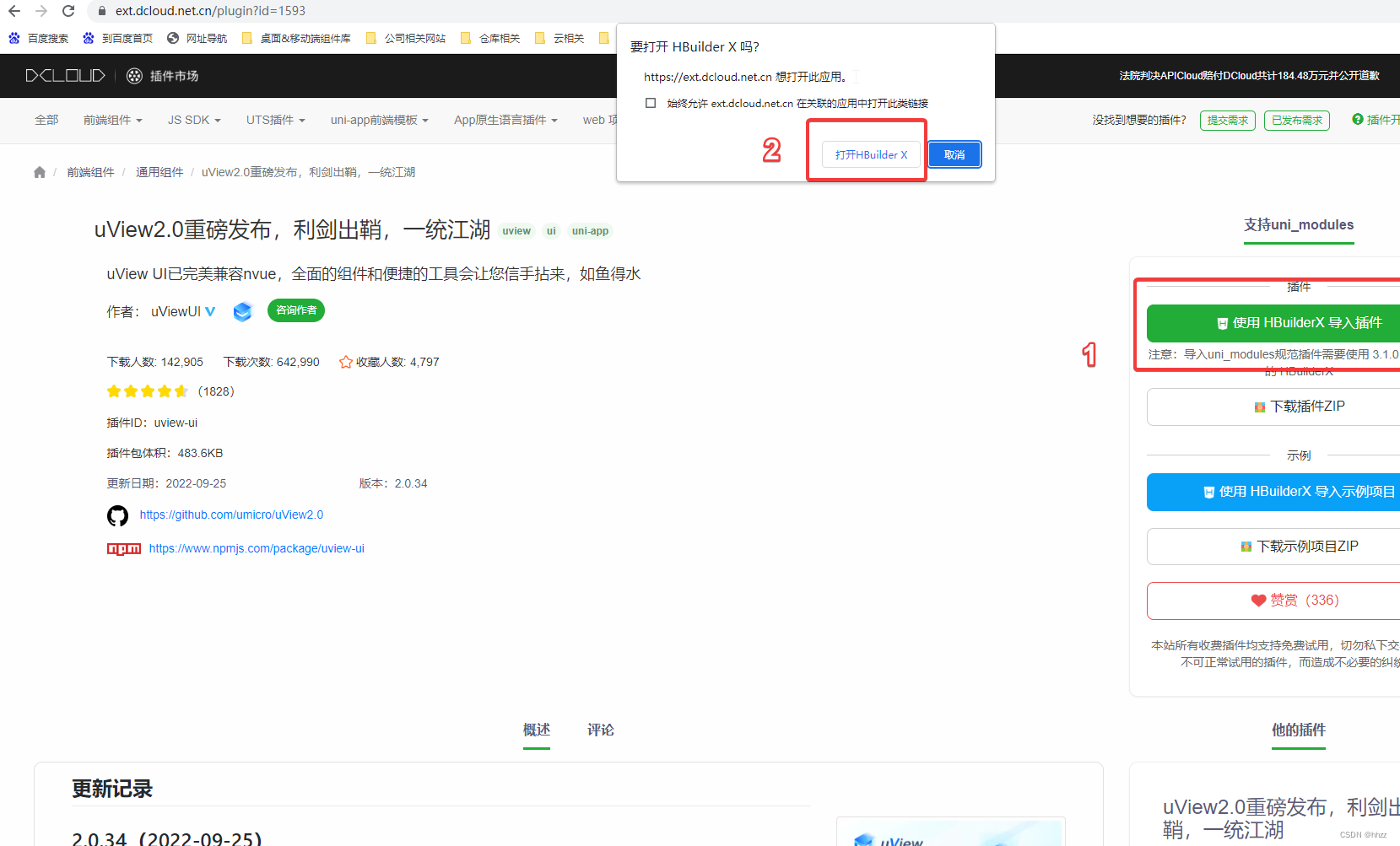Click the 提交需求 button
The height and width of the screenshot is (846, 1400).
(x=1227, y=121)
